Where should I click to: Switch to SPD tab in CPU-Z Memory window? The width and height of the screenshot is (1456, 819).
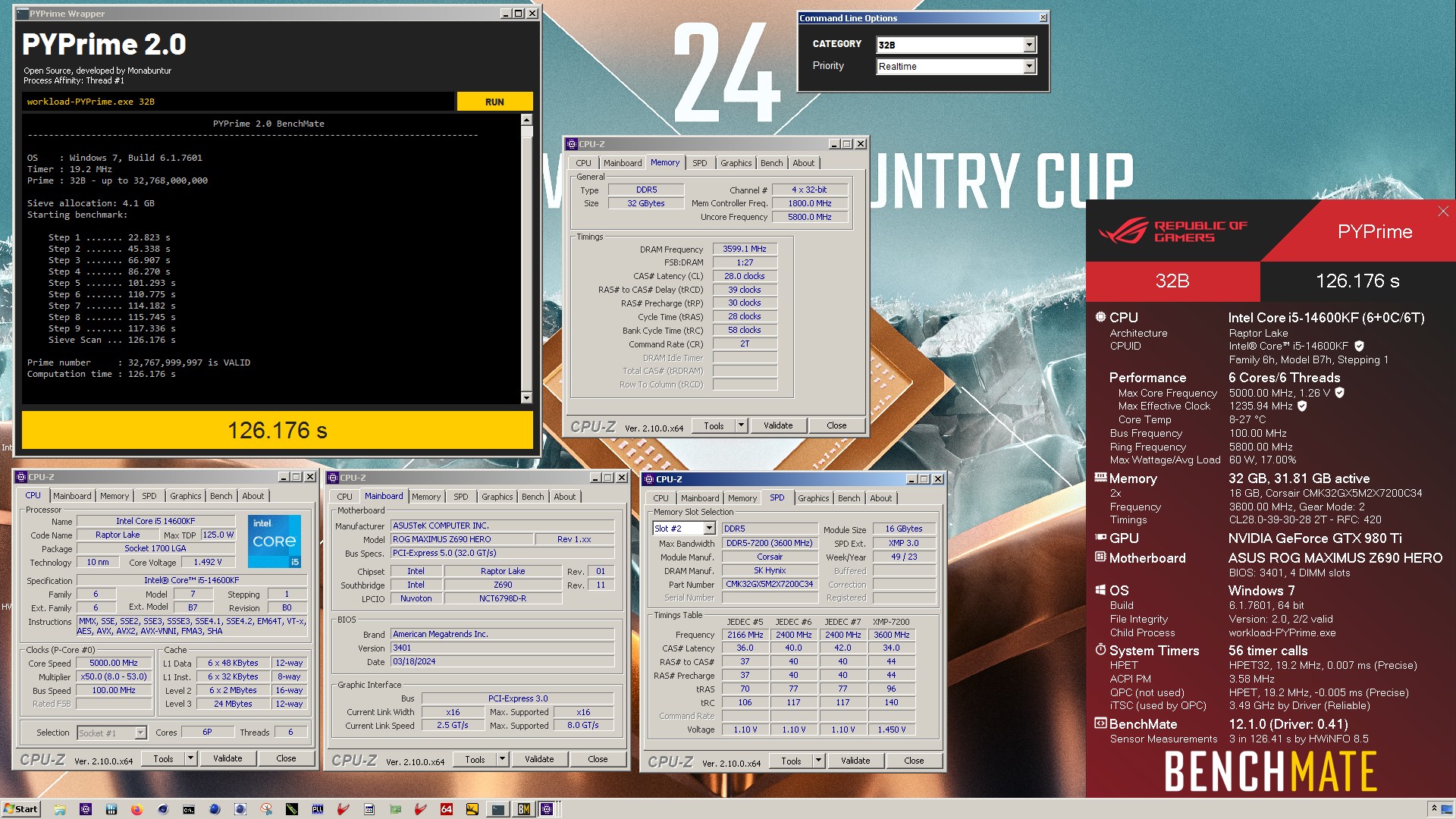tap(699, 163)
